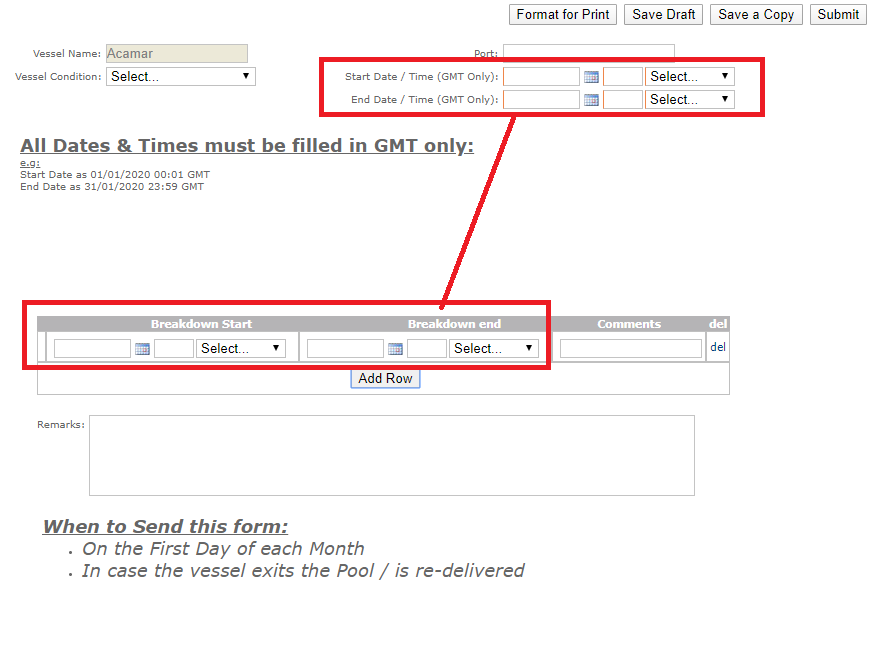The height and width of the screenshot is (647, 876).
Task: Delete the breakdown row via del link
Action: click(x=717, y=347)
